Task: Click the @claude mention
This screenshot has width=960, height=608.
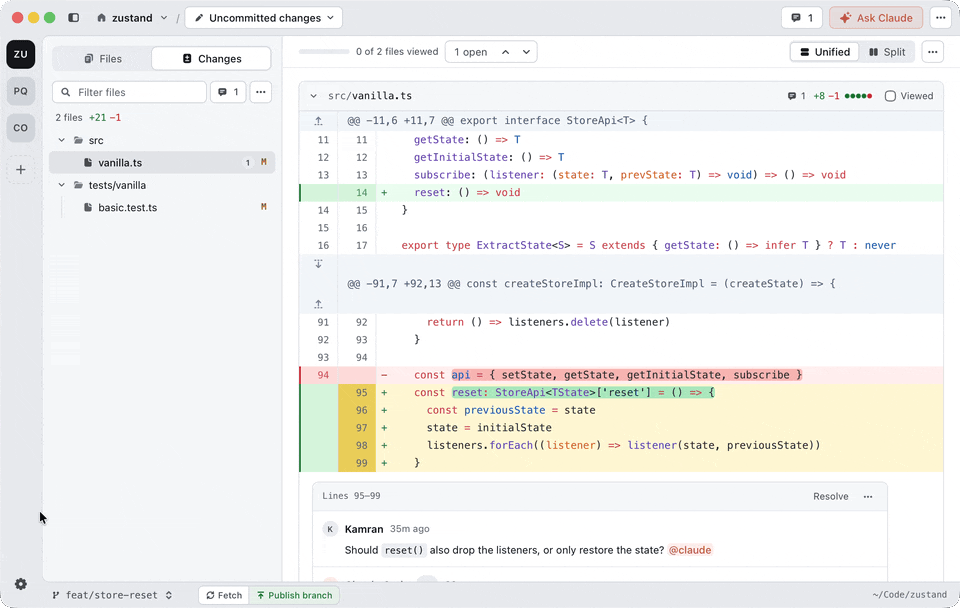Action: 690,550
